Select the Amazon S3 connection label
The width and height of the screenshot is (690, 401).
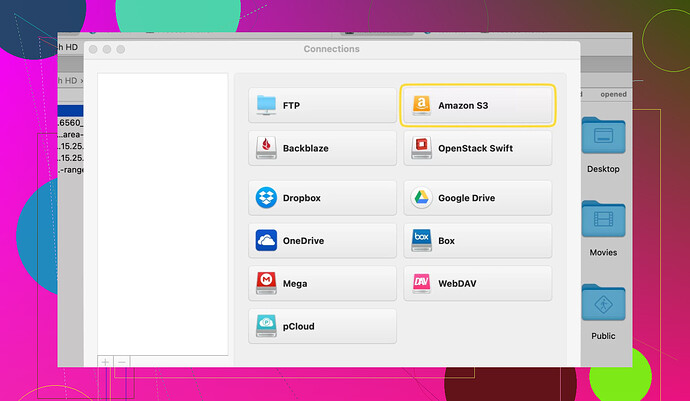point(463,106)
